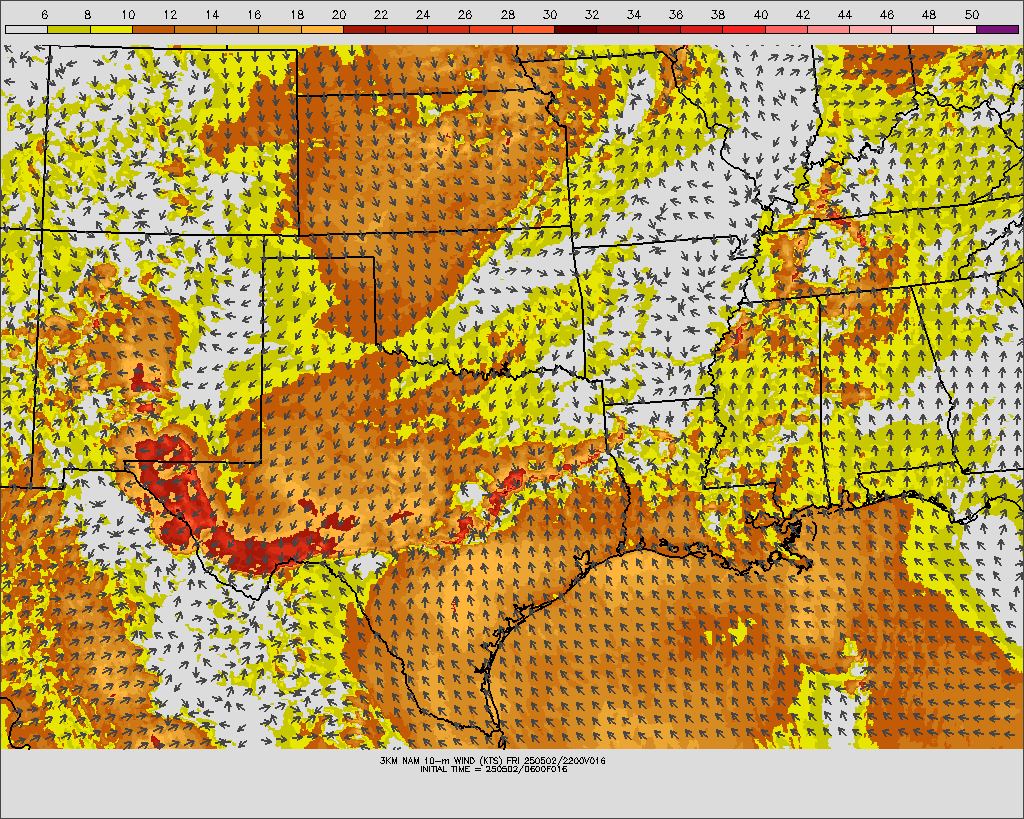This screenshot has width=1024, height=819.
Task: Click the legend number 14
Action: (x=212, y=14)
